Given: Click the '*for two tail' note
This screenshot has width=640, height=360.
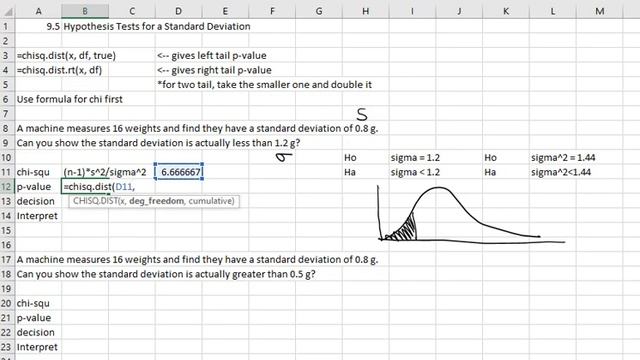Looking at the screenshot, I should (264, 84).
